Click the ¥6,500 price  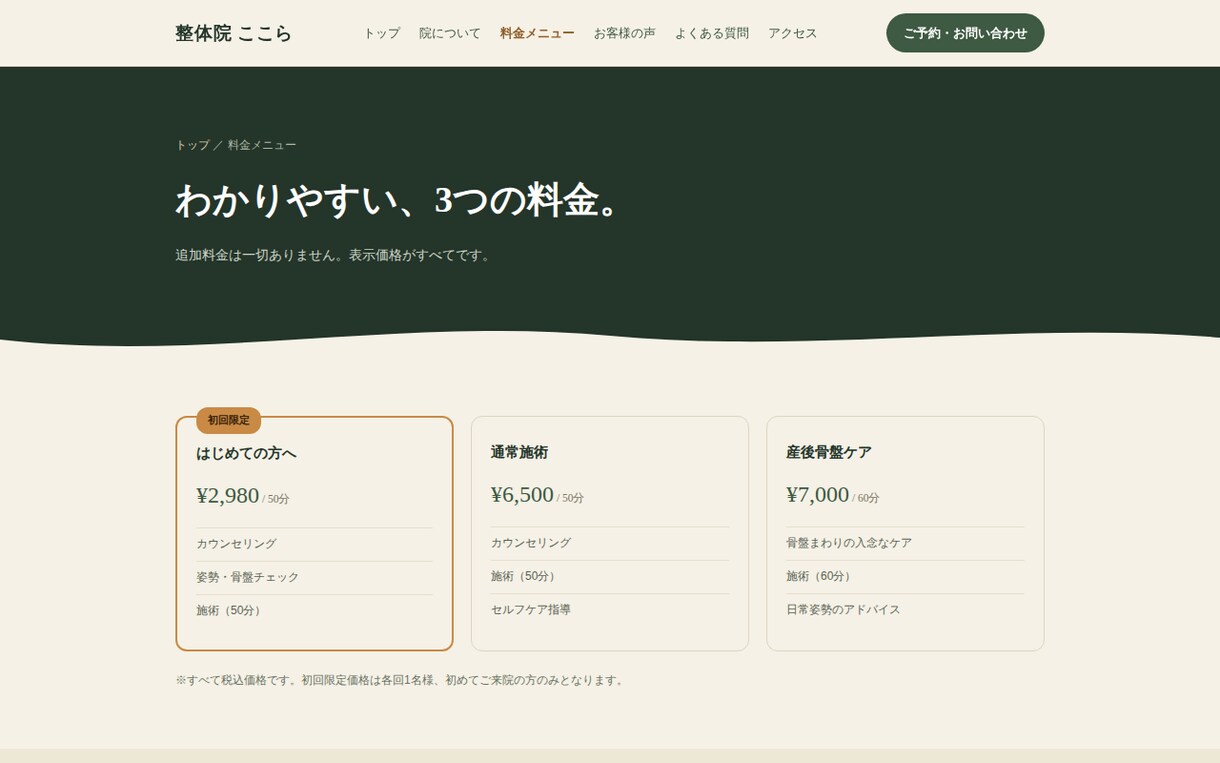(x=522, y=494)
